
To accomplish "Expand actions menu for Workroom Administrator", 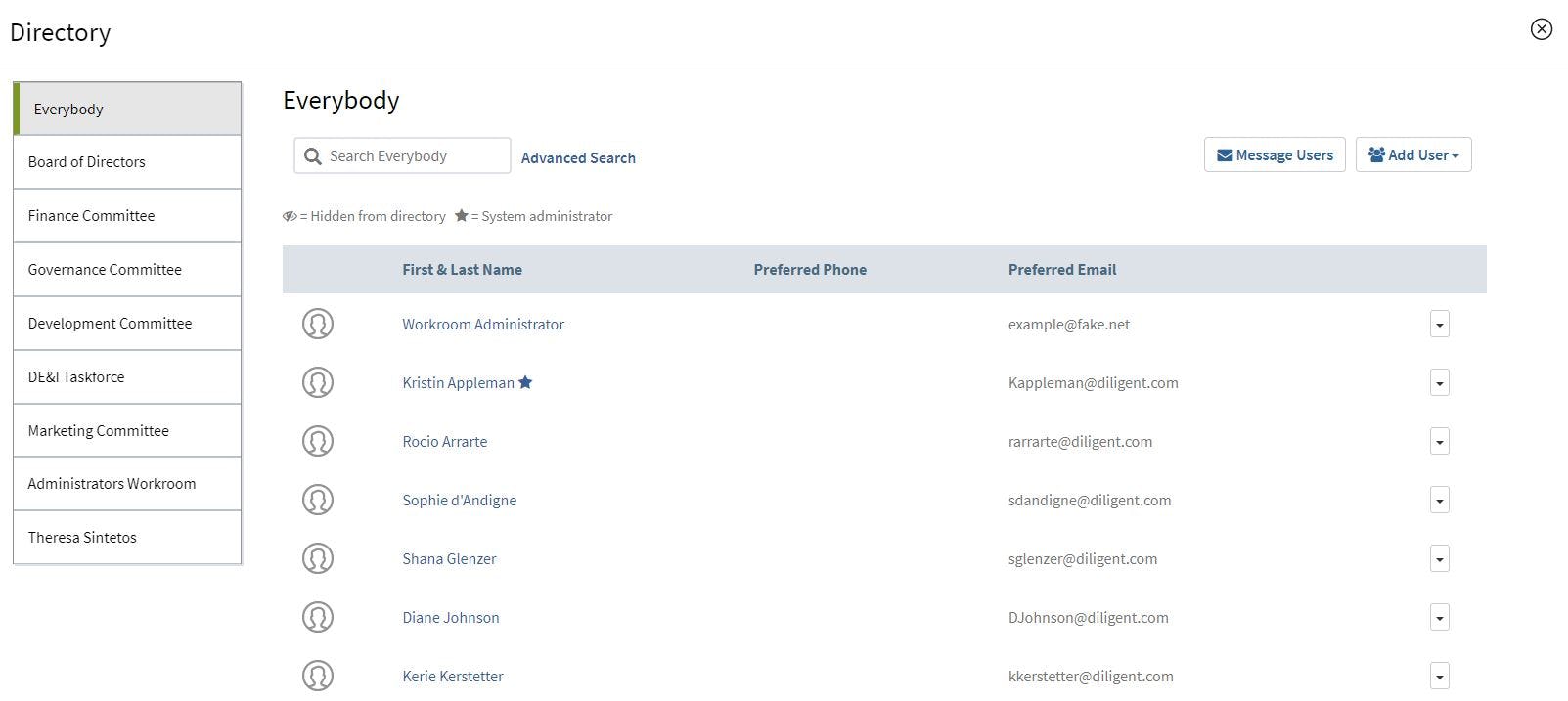I will [x=1439, y=325].
